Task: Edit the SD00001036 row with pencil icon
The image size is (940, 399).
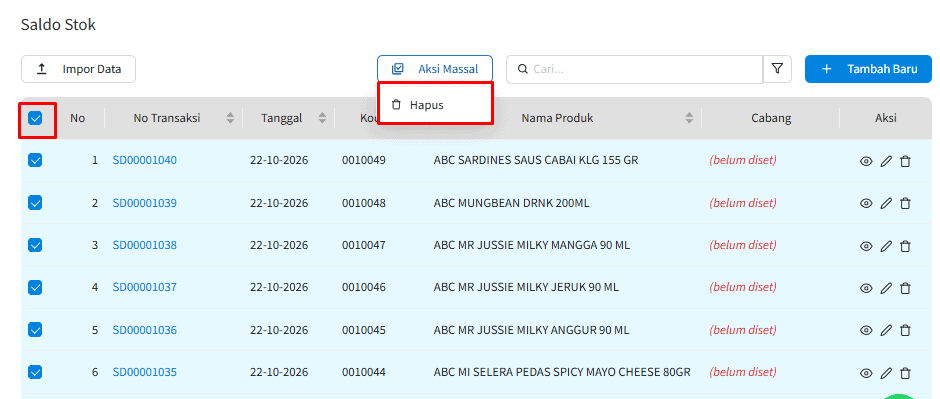Action: pyautogui.click(x=886, y=331)
